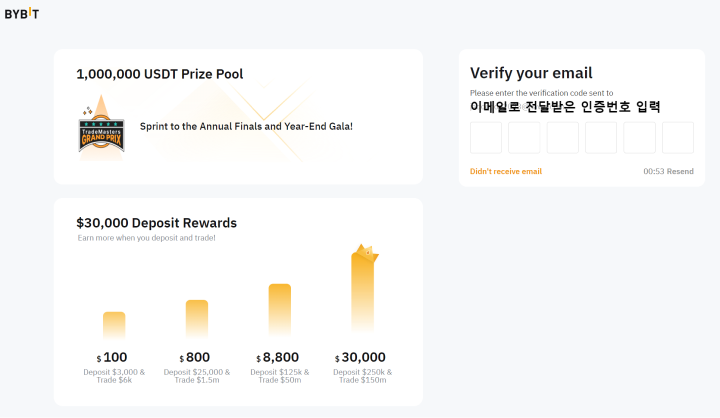720x418 pixels.
Task: Click the Resend countdown button
Action: (668, 171)
